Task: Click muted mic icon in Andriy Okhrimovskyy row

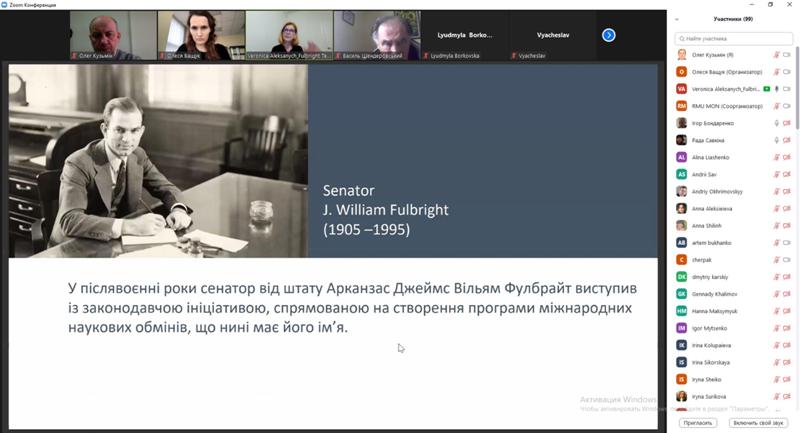Action: (x=777, y=191)
